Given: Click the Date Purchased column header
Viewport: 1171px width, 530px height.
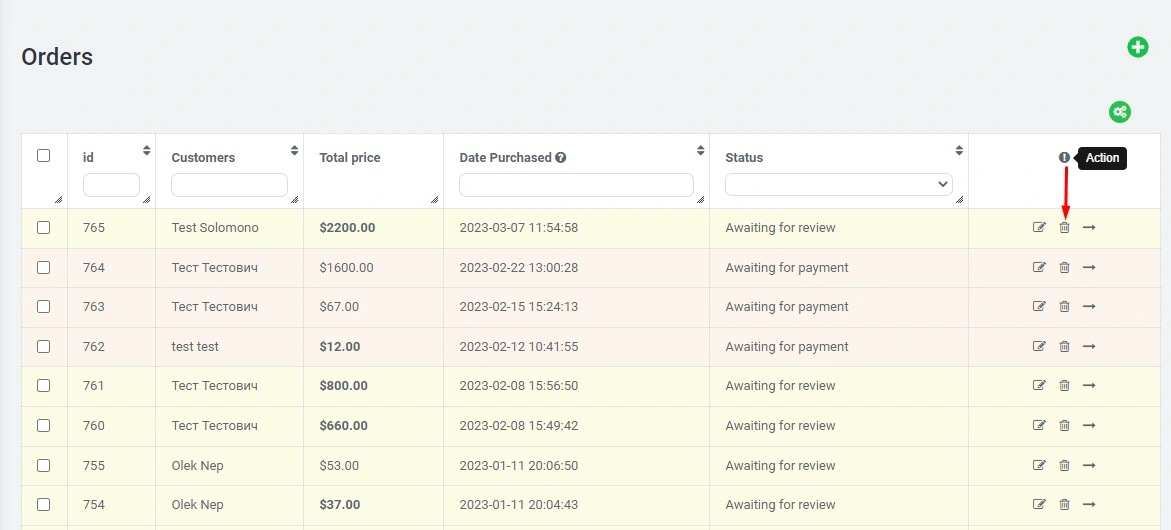Looking at the screenshot, I should [505, 158].
